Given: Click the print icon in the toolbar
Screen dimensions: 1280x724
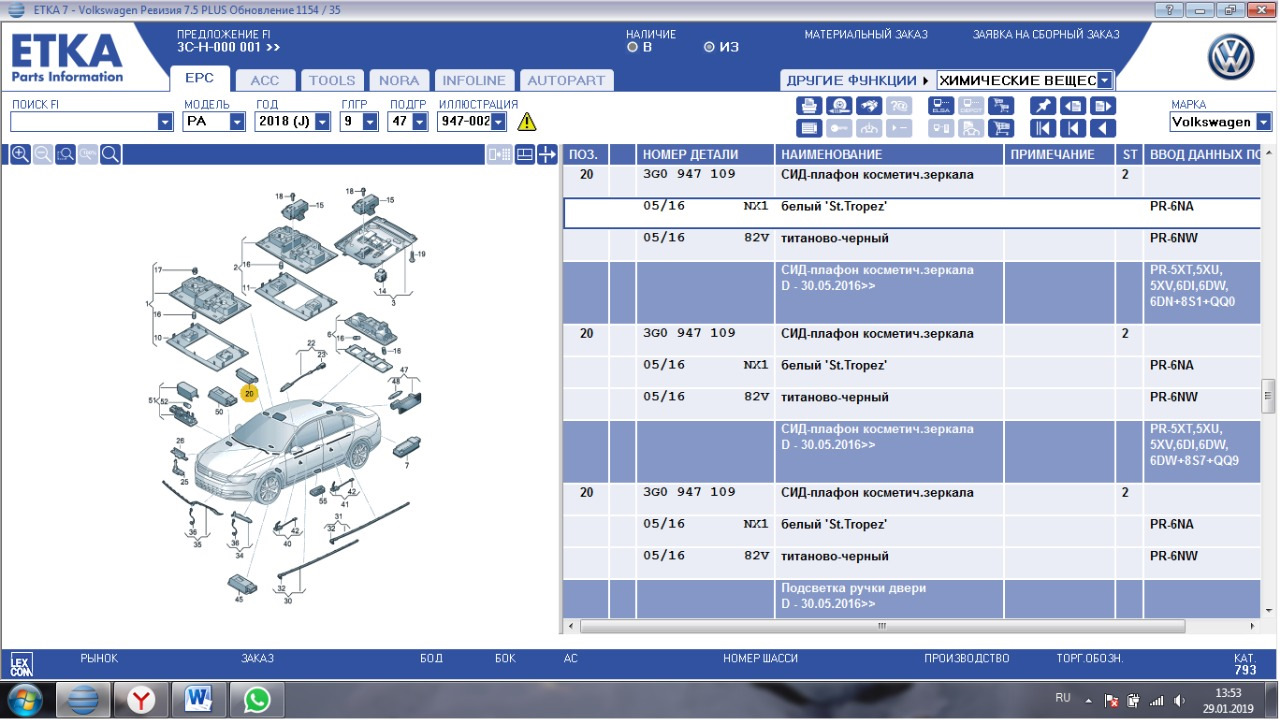Looking at the screenshot, I should coord(809,106).
